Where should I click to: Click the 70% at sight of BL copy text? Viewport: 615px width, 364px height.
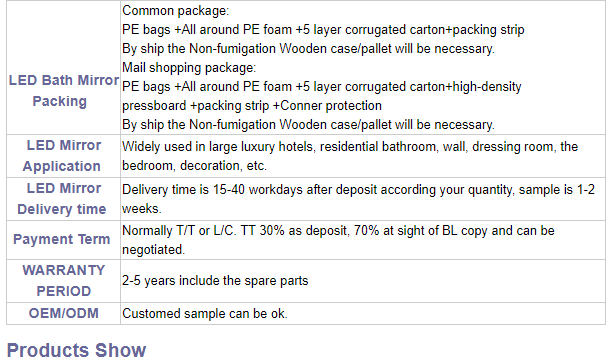(420, 231)
